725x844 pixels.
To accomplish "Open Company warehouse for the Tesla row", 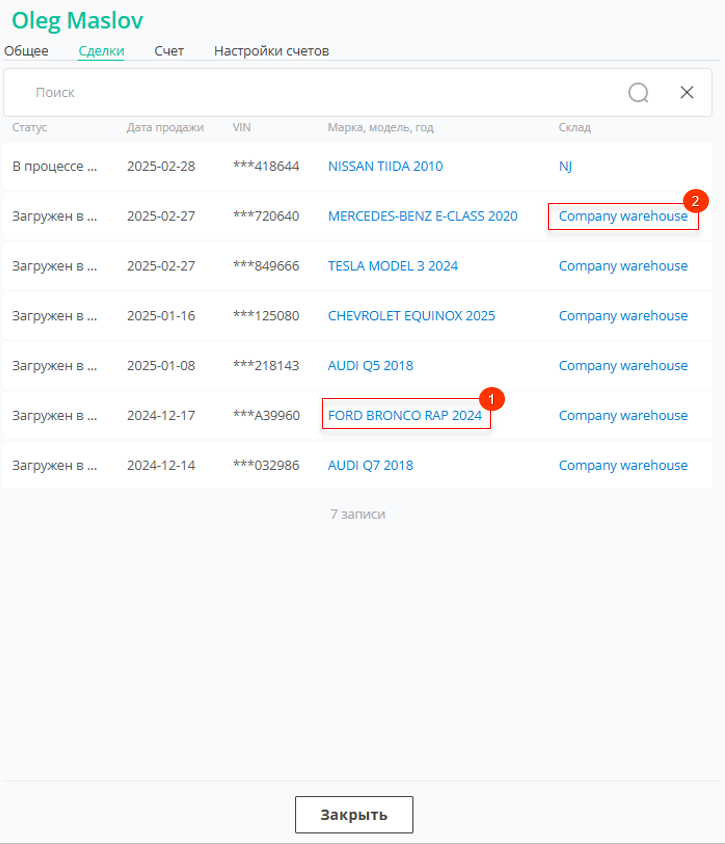I will 623,266.
